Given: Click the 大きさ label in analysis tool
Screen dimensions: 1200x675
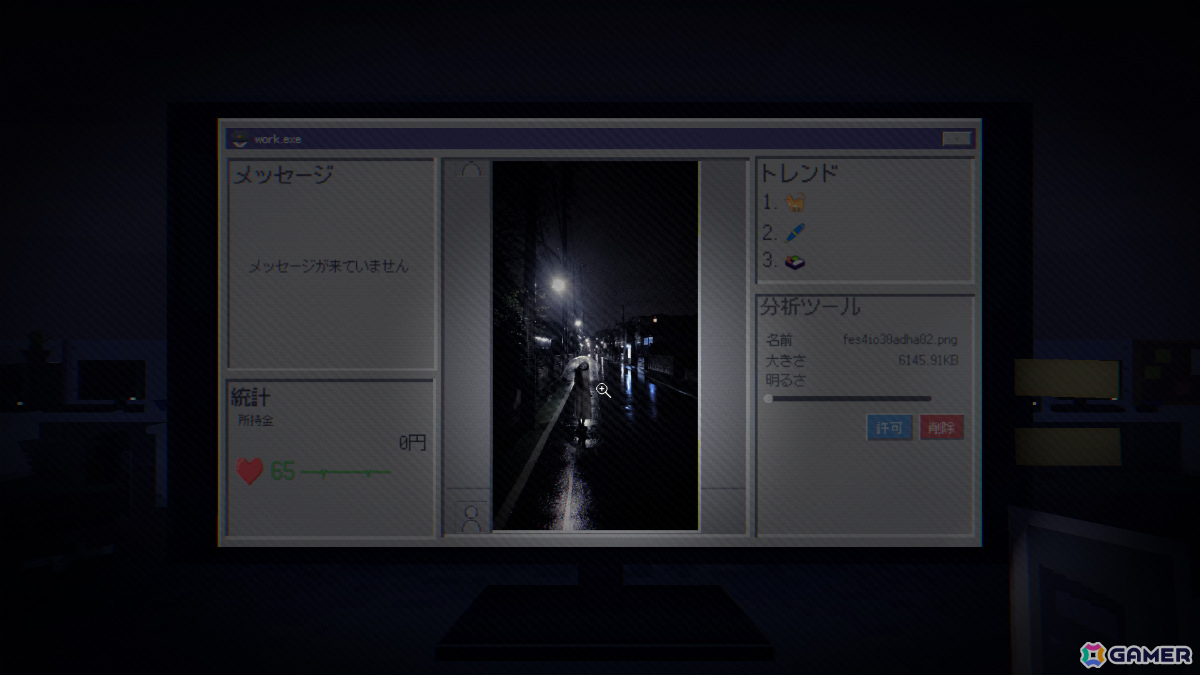Looking at the screenshot, I should click(x=786, y=360).
